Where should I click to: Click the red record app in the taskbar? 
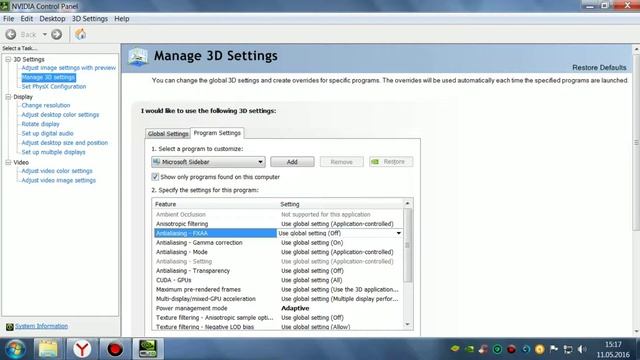click(115, 349)
